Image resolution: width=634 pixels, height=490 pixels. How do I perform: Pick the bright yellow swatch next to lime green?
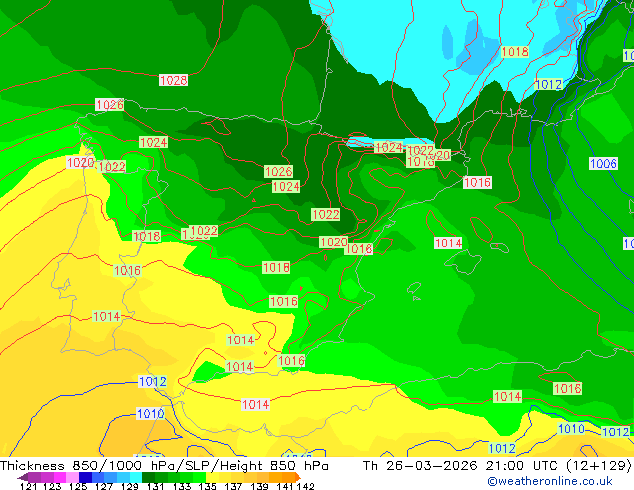point(212,477)
